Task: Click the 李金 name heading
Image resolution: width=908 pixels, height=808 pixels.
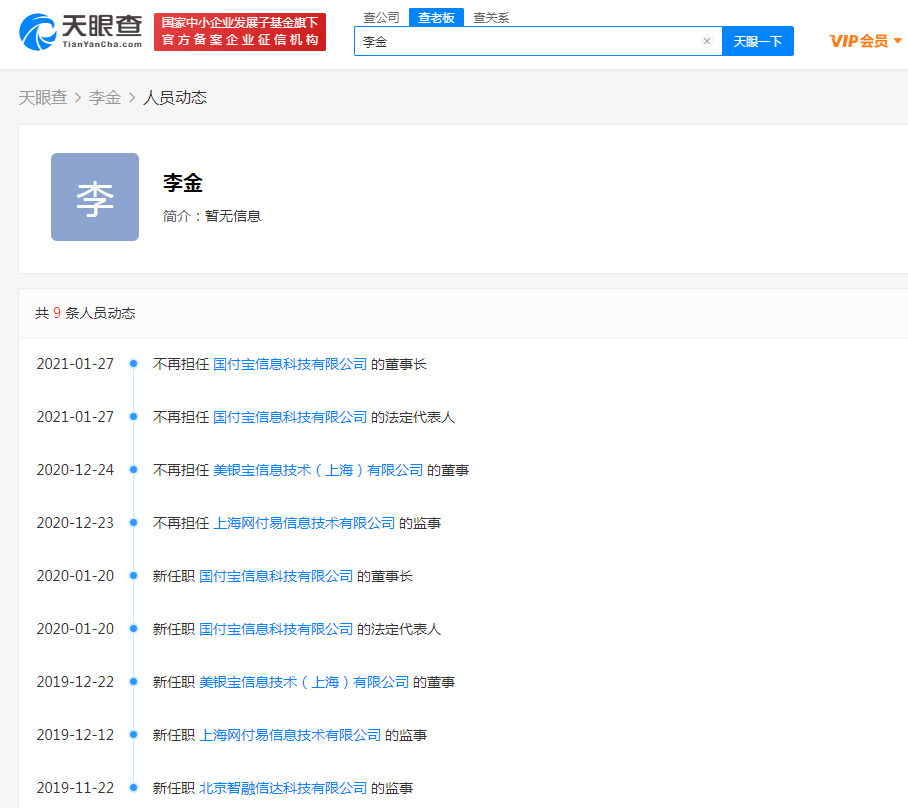Action: pos(183,183)
